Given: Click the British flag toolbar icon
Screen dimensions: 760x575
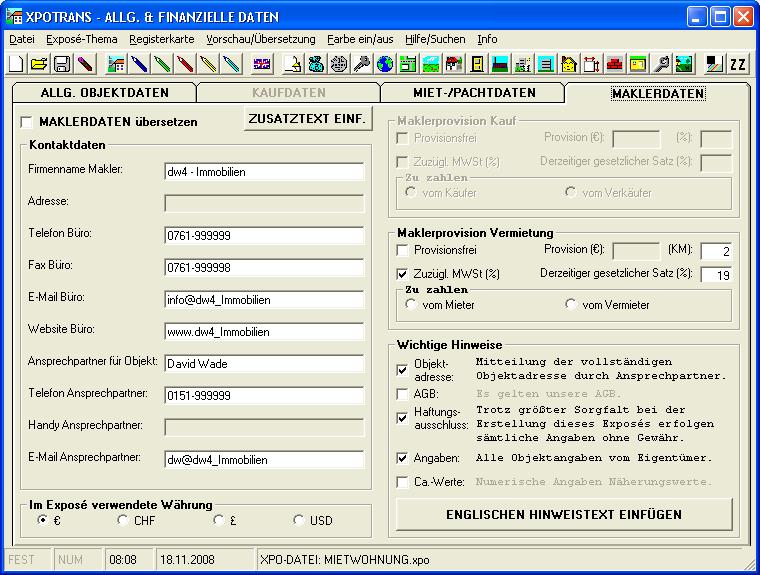Looking at the screenshot, I should (x=262, y=64).
